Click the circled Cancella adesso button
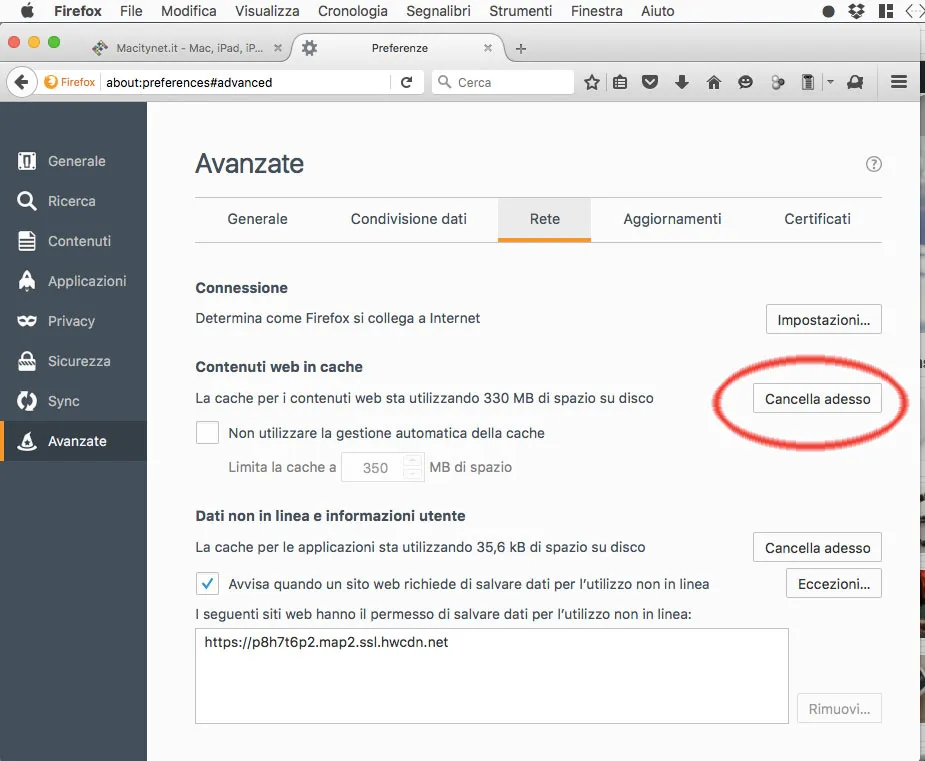The image size is (925, 761). pyautogui.click(x=817, y=397)
